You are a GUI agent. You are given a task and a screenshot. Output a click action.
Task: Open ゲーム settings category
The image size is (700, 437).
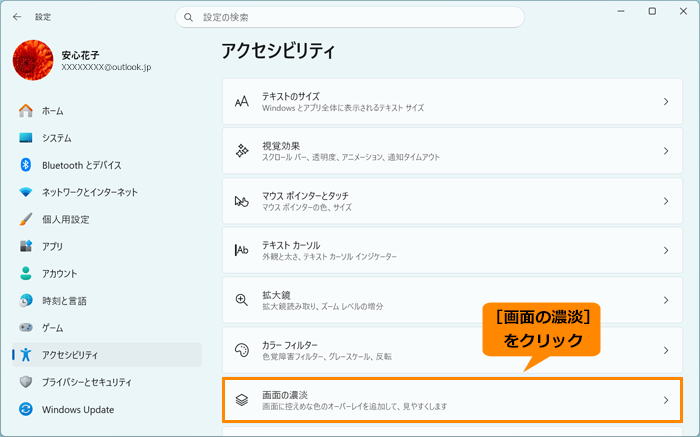click(53, 328)
